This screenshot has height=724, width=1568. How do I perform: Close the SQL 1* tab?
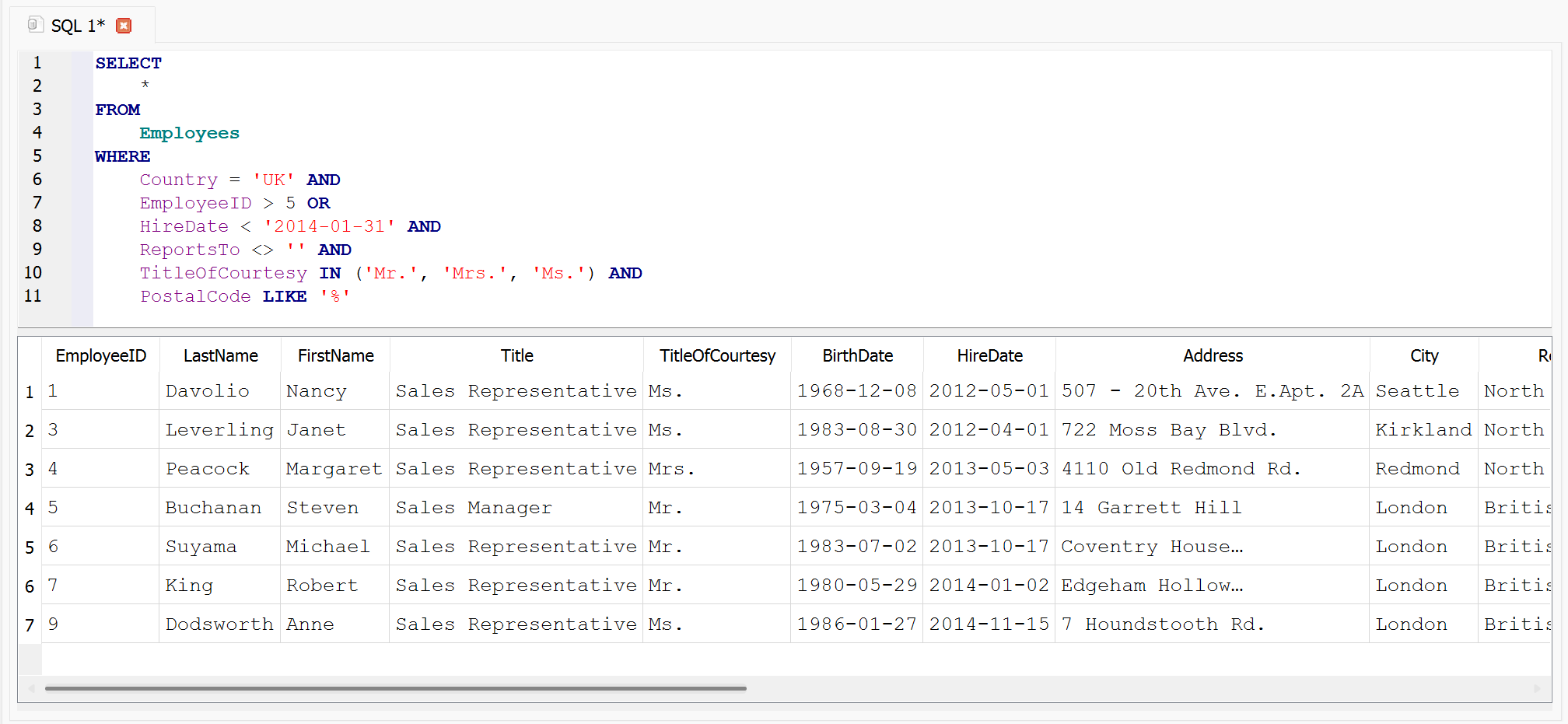(124, 26)
